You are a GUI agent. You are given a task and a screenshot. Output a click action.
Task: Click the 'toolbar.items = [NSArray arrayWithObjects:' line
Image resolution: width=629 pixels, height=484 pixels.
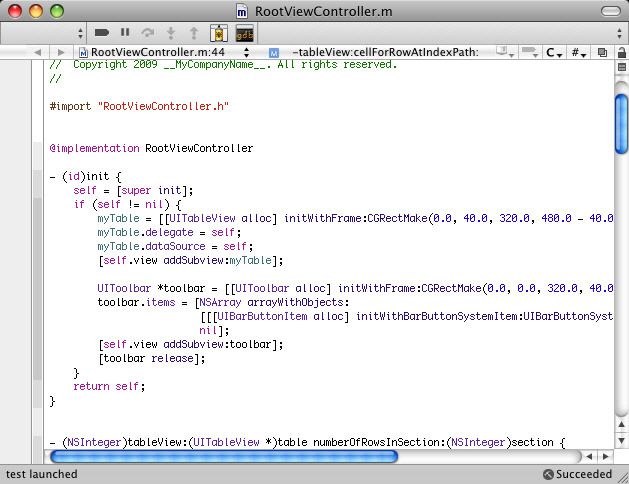pos(223,302)
